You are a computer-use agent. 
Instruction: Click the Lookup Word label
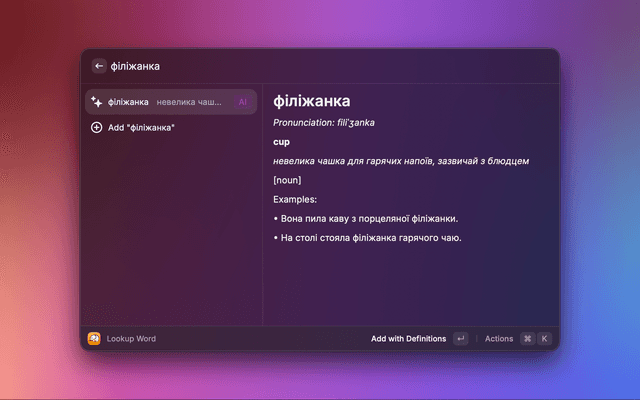tap(131, 339)
